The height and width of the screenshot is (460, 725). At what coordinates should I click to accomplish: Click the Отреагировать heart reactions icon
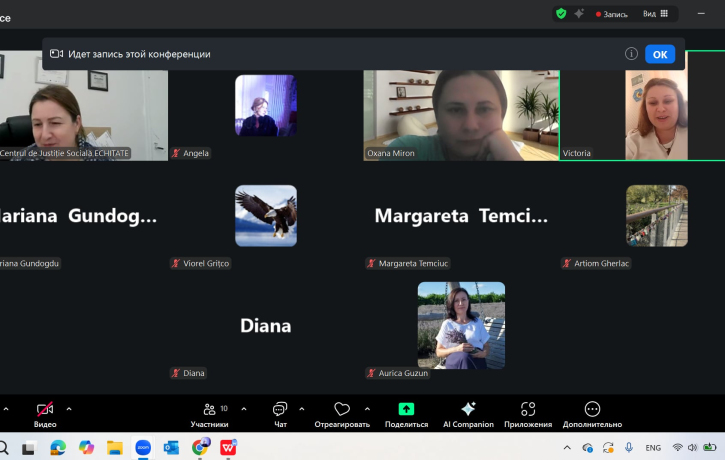[x=342, y=414]
